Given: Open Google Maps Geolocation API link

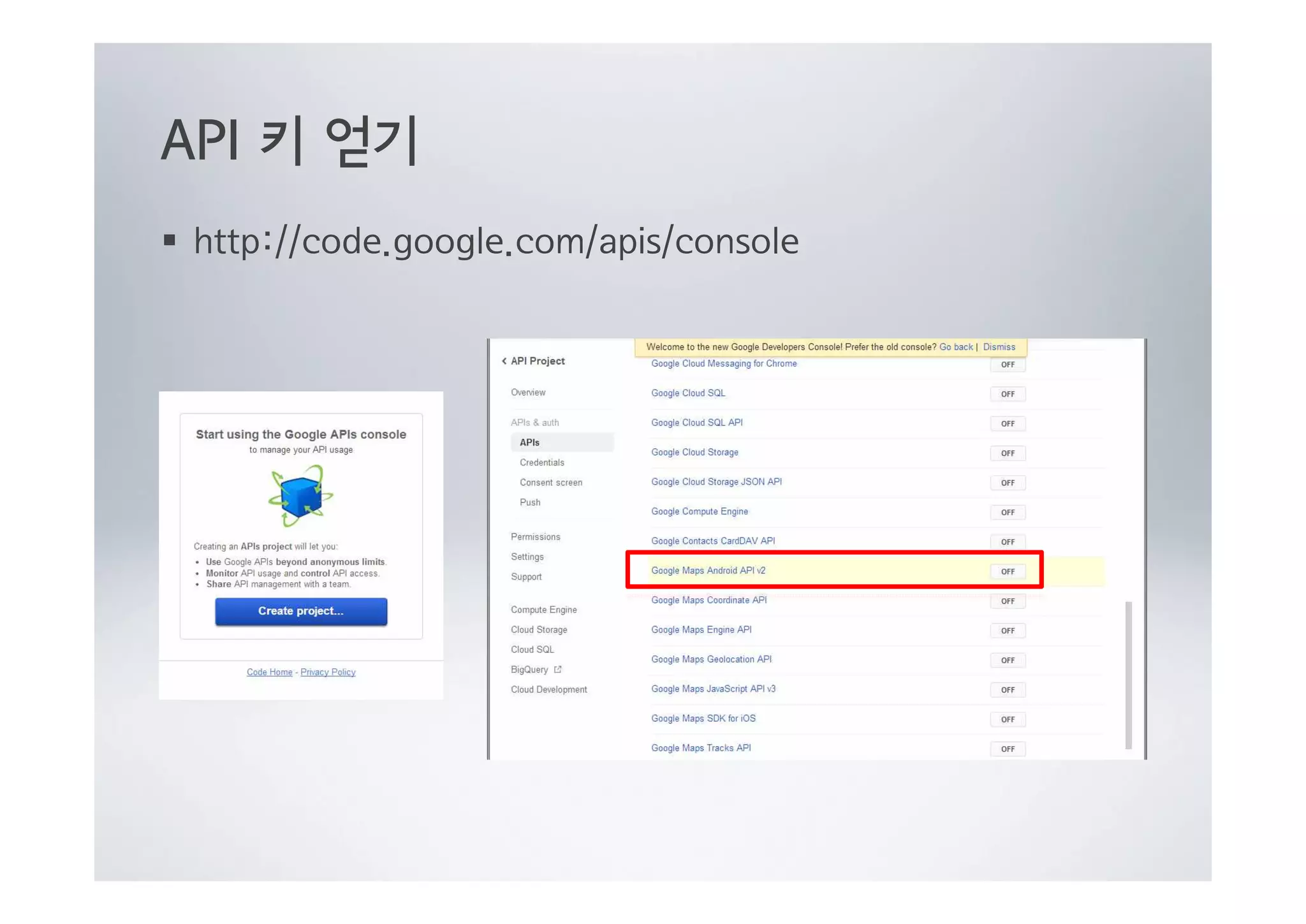Looking at the screenshot, I should coord(711,659).
